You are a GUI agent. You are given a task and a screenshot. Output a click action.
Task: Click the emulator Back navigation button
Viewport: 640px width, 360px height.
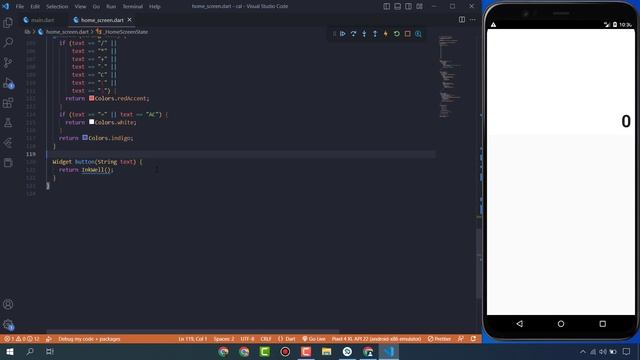520,324
